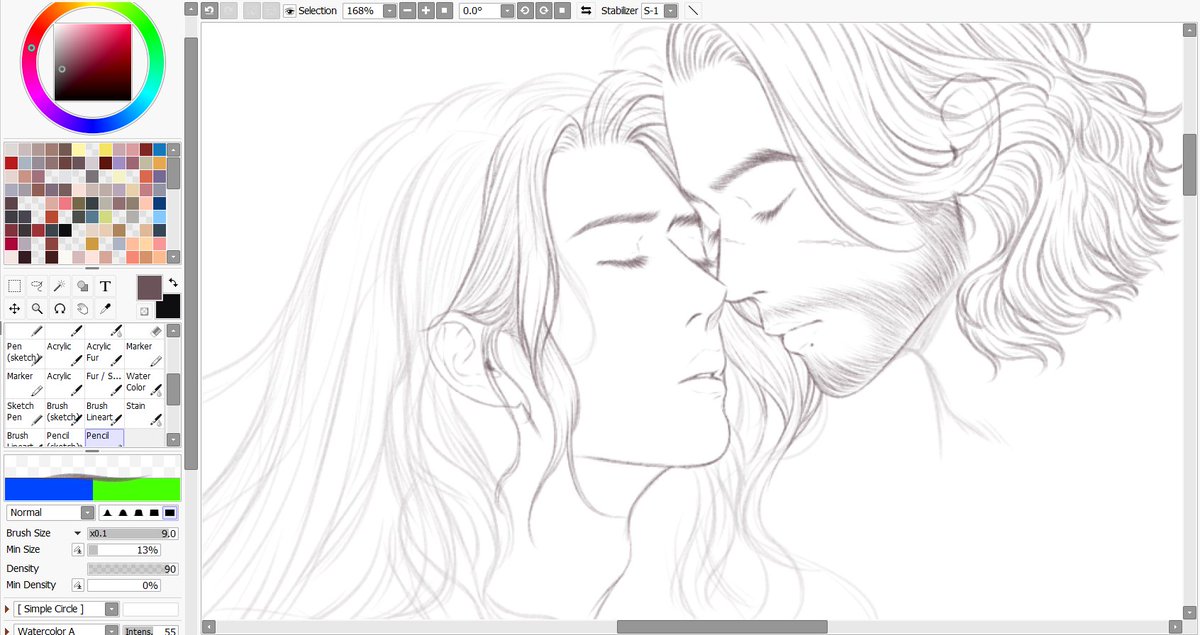Choose the Brush (sketch) tool
Image resolution: width=1200 pixels, height=635 pixels.
[64, 411]
